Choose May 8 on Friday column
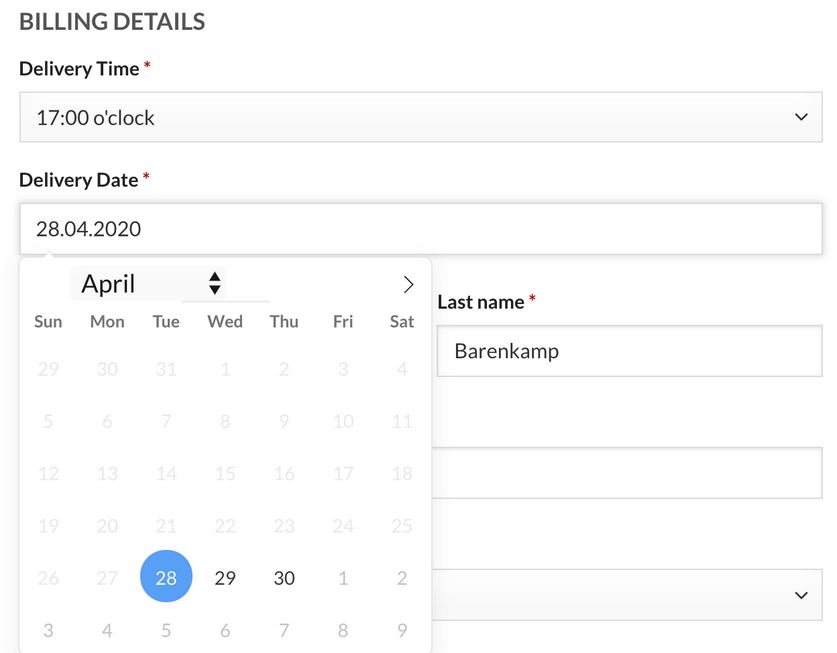837x653 pixels. (x=343, y=630)
